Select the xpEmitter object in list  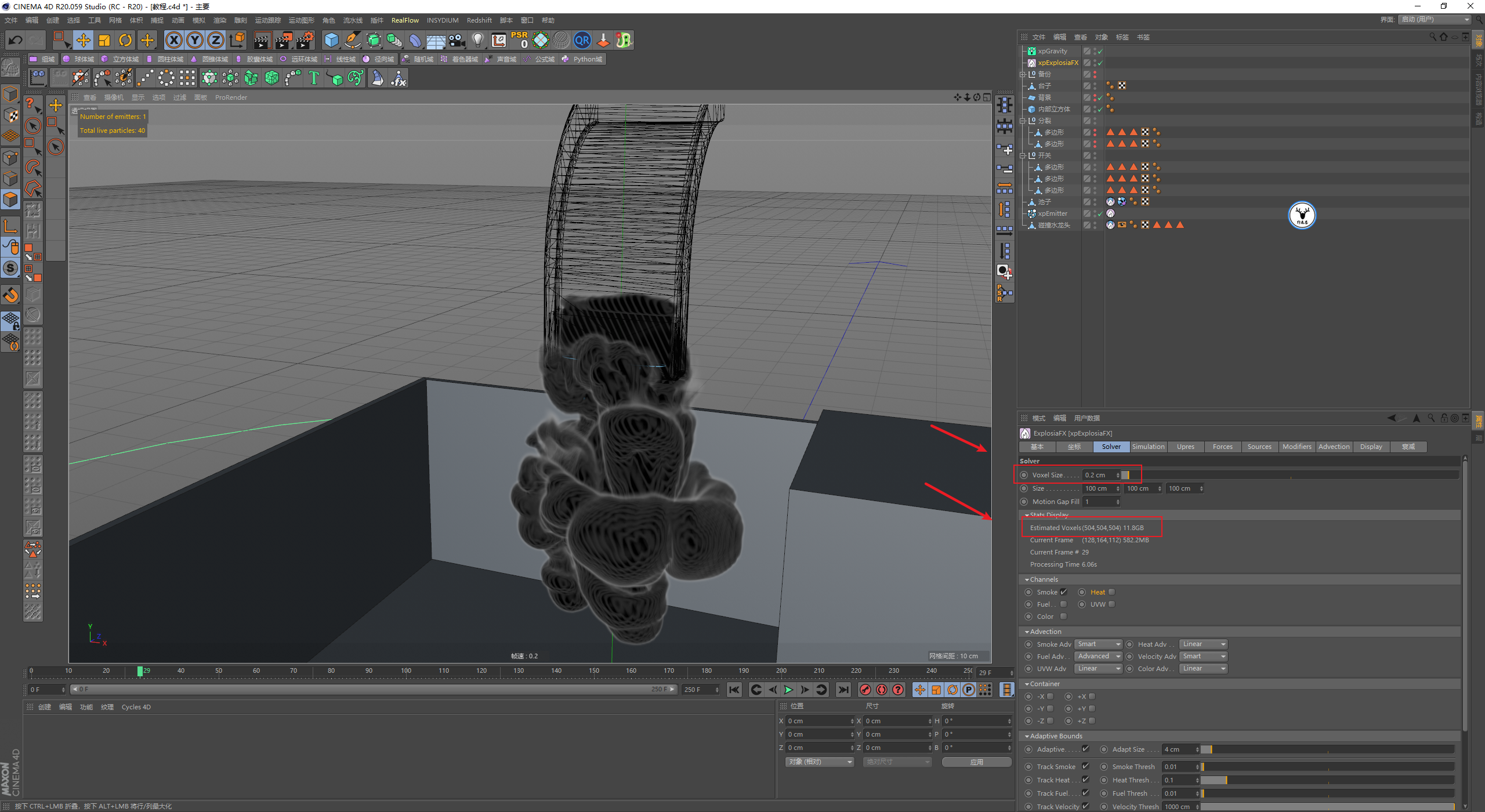pos(1052,213)
